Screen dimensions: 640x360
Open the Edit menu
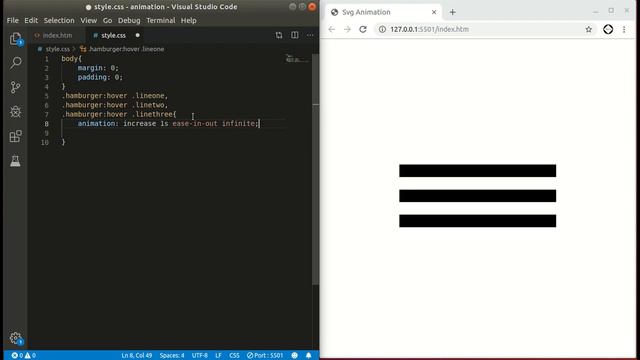click(31, 20)
